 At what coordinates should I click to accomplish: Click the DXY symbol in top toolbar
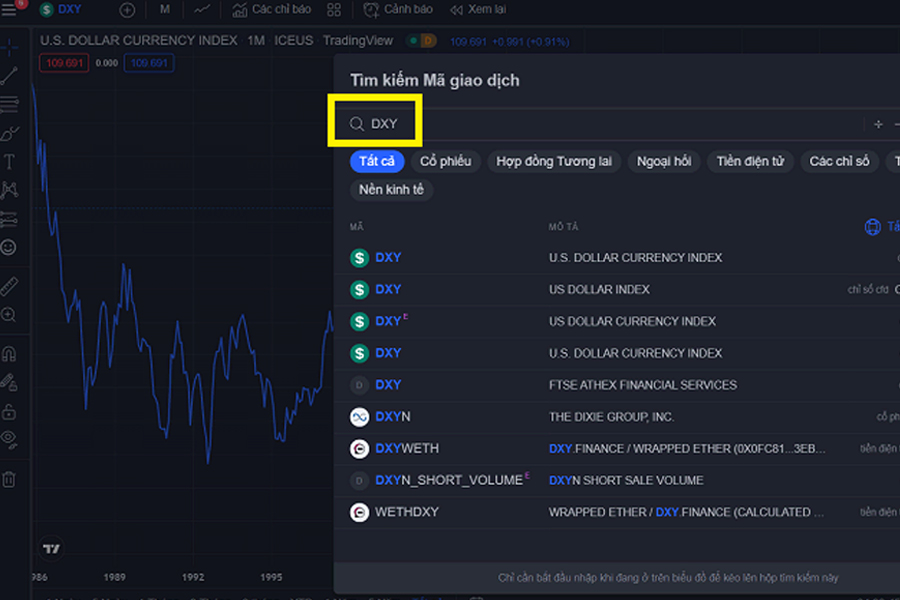point(61,9)
